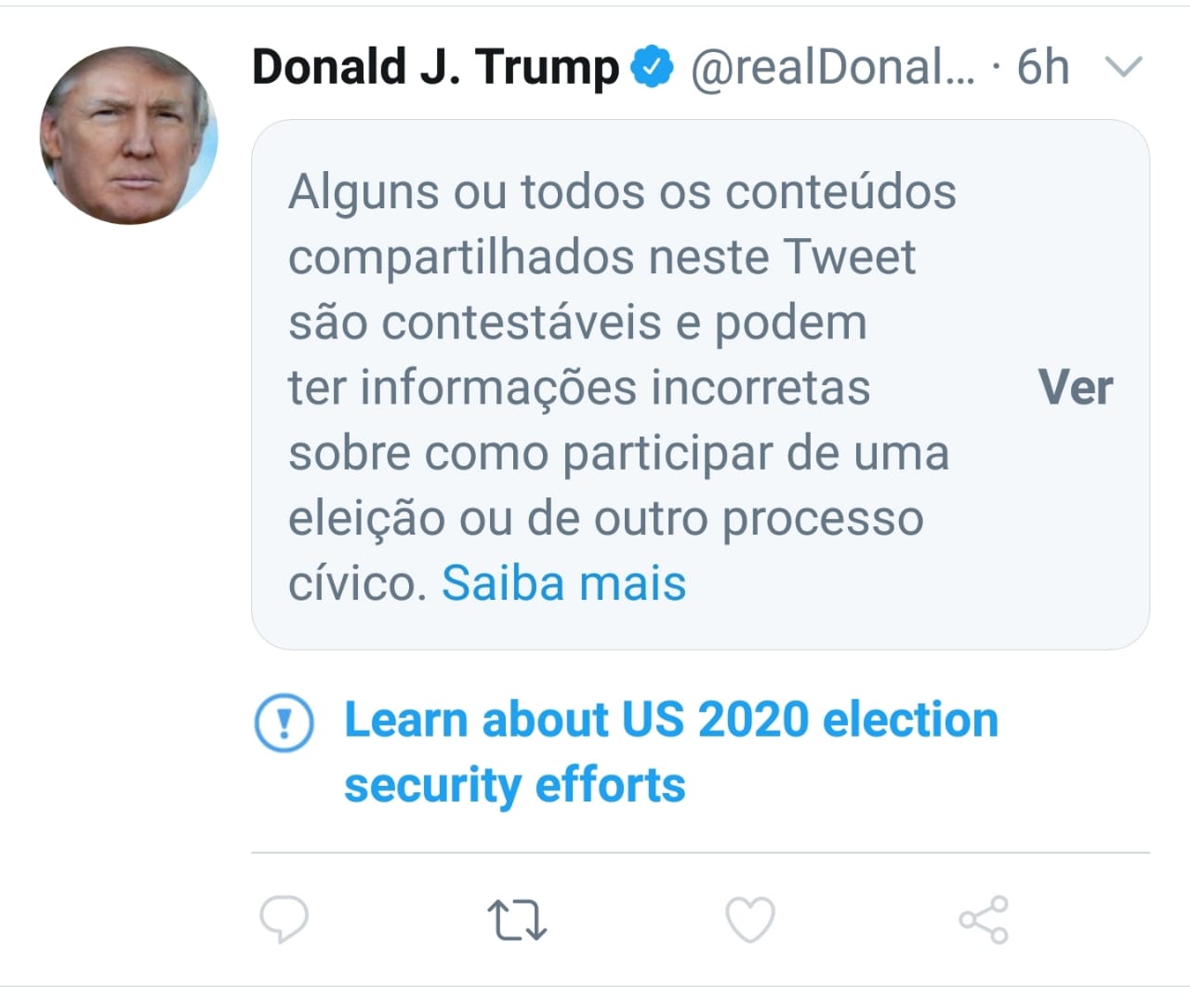The height and width of the screenshot is (1008, 1190).
Task: Click the 6h tweet timestamp
Action: [1042, 67]
